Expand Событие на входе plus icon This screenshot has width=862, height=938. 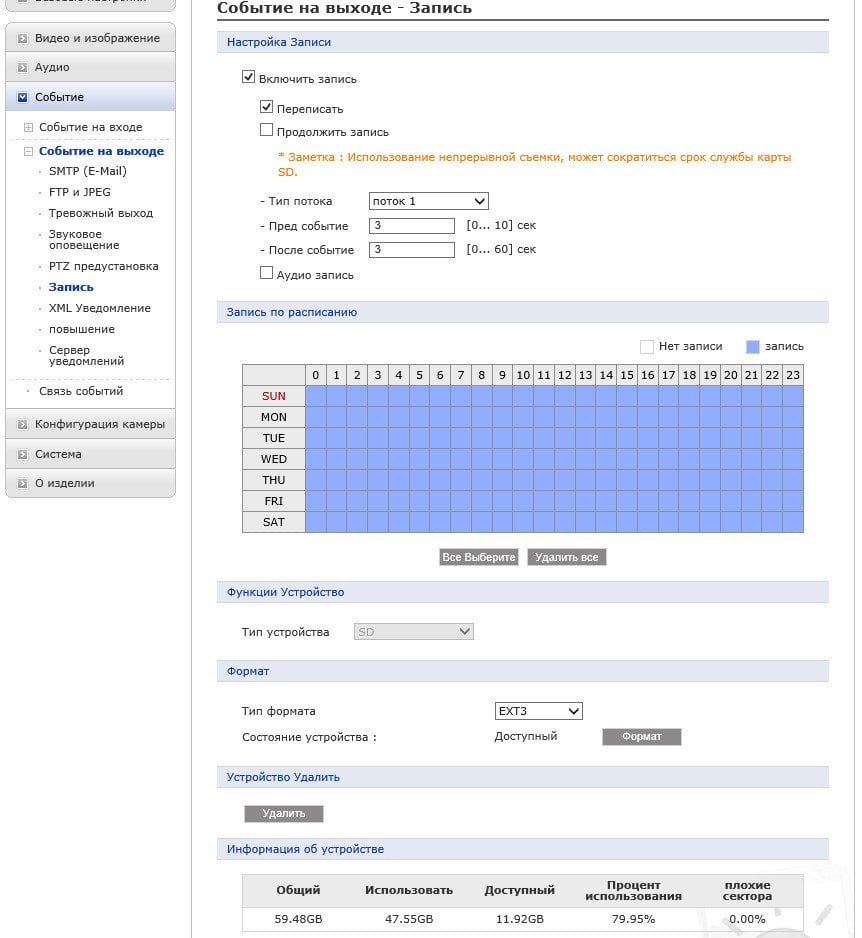pyautogui.click(x=28, y=127)
